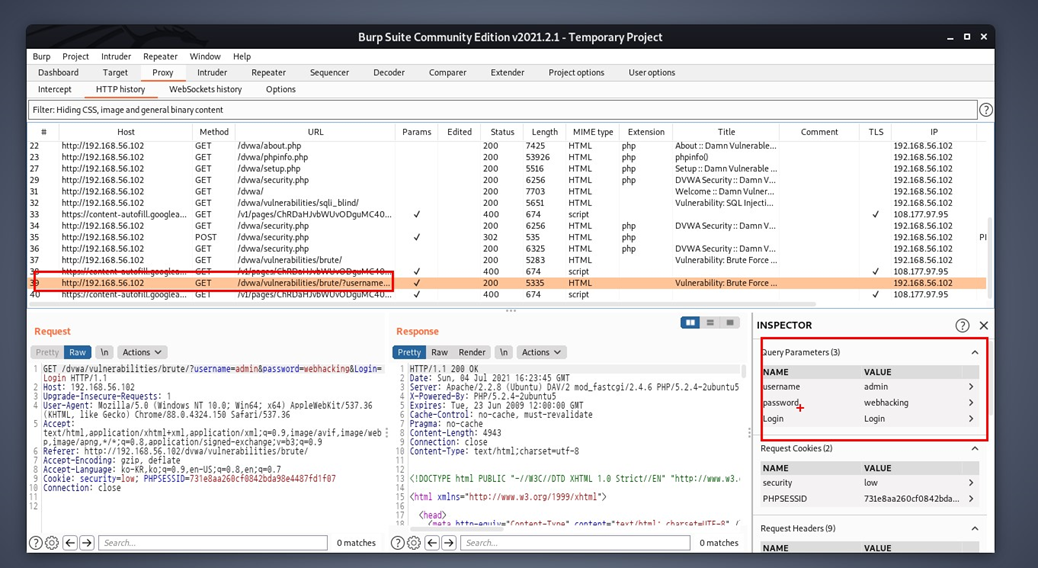
Task: Switch to the Decoder tab
Action: [389, 73]
